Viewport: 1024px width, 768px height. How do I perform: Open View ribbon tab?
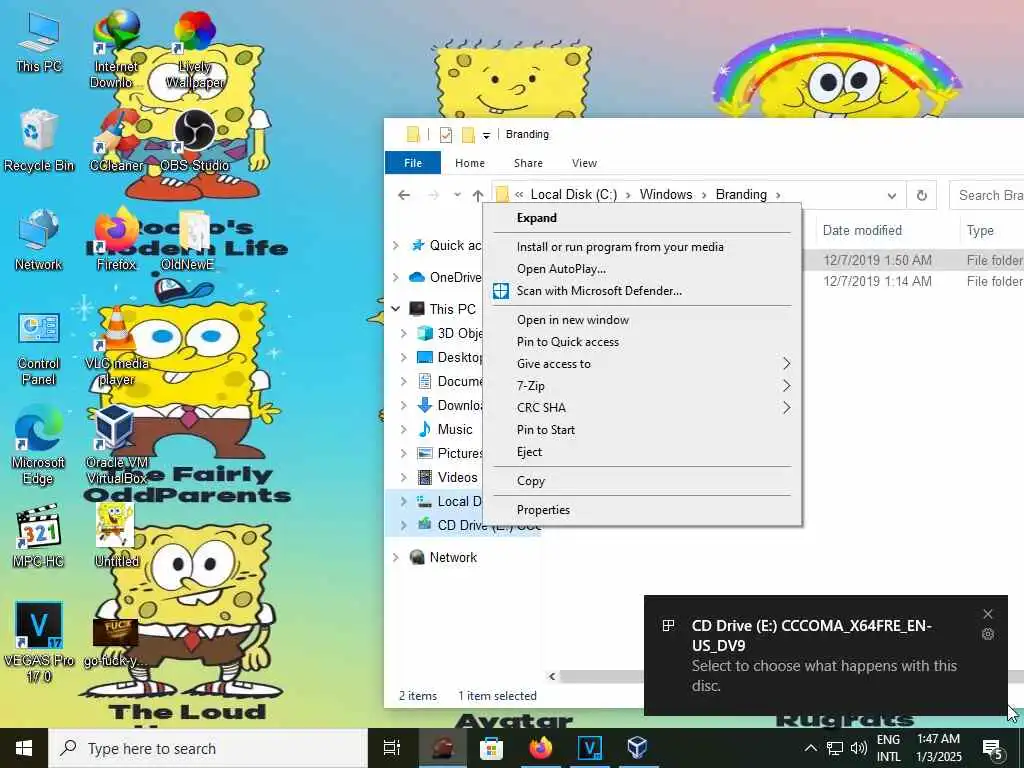click(x=584, y=163)
